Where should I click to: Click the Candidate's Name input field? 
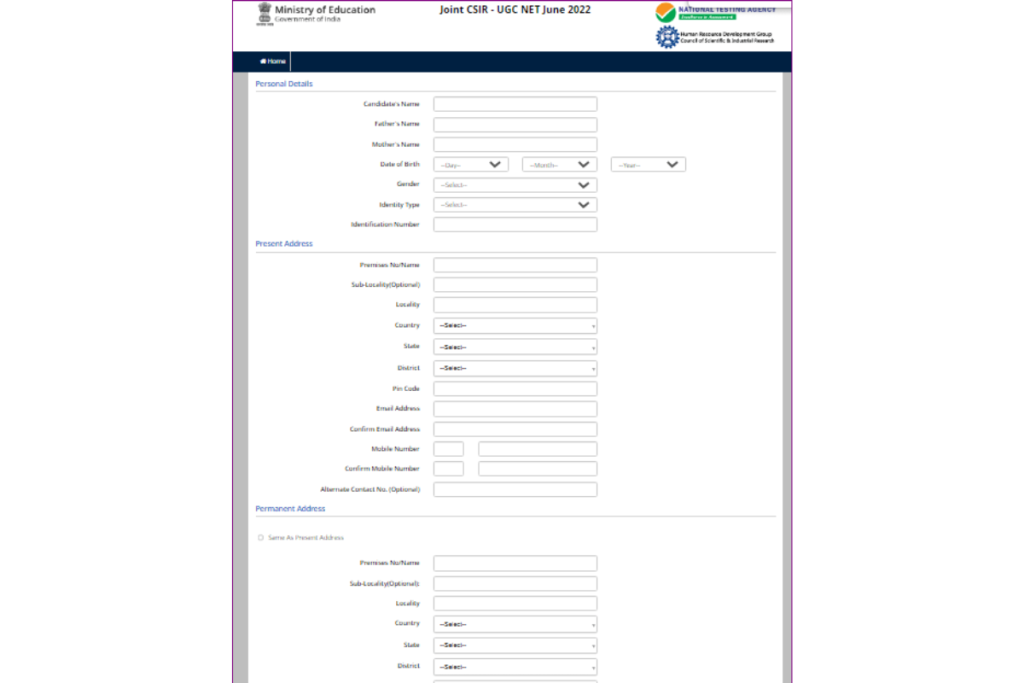515,104
